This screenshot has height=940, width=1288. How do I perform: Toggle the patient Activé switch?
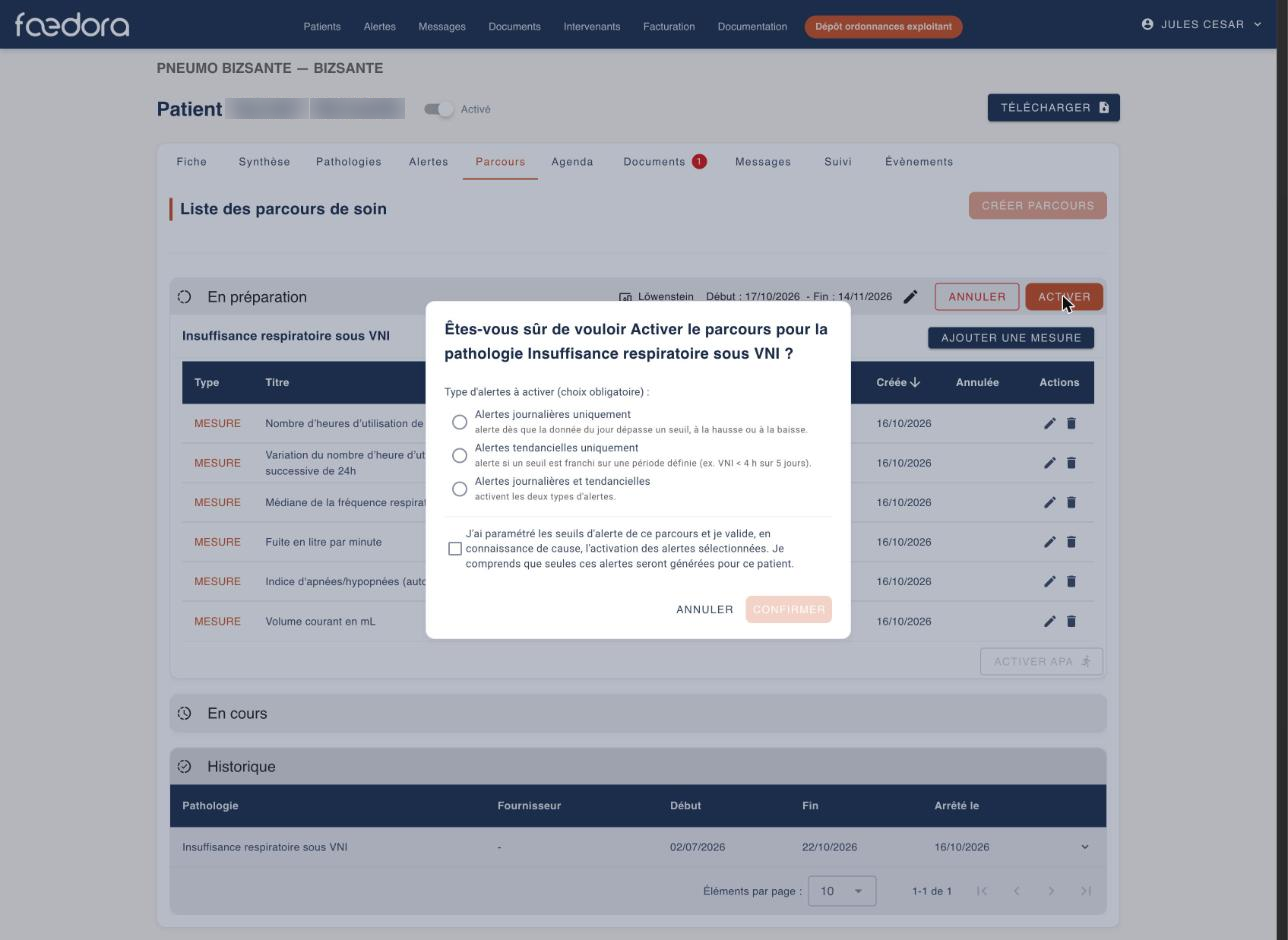coord(438,109)
